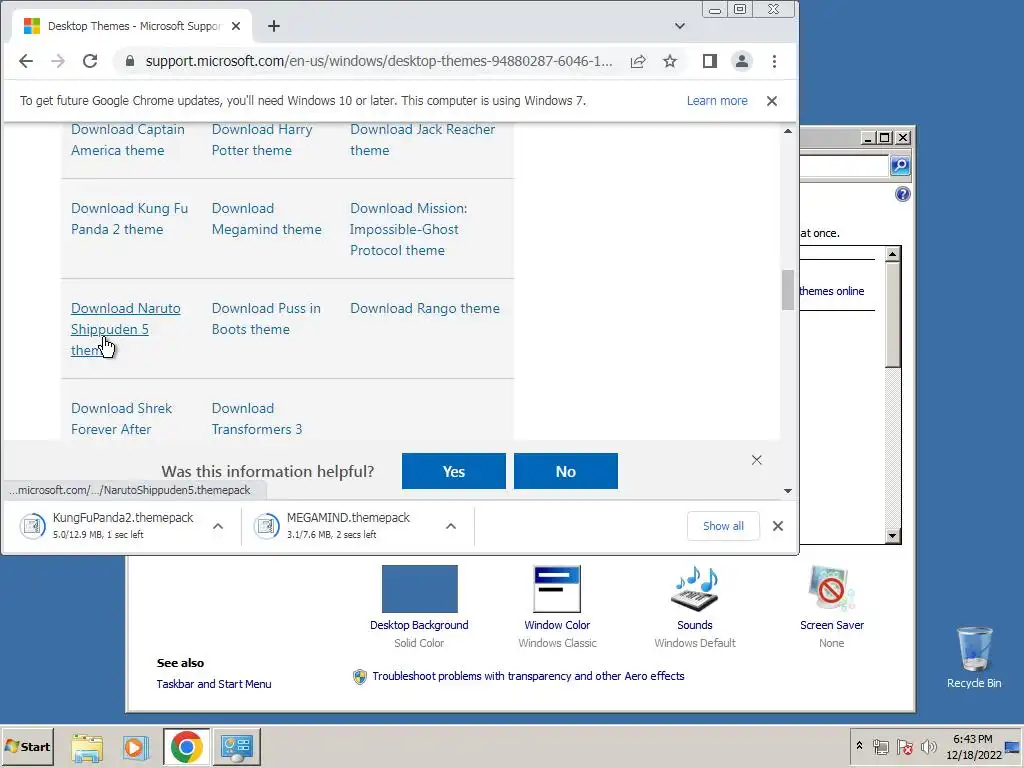Dismiss the Chrome update notice banner
Image resolution: width=1024 pixels, height=768 pixels.
772,101
